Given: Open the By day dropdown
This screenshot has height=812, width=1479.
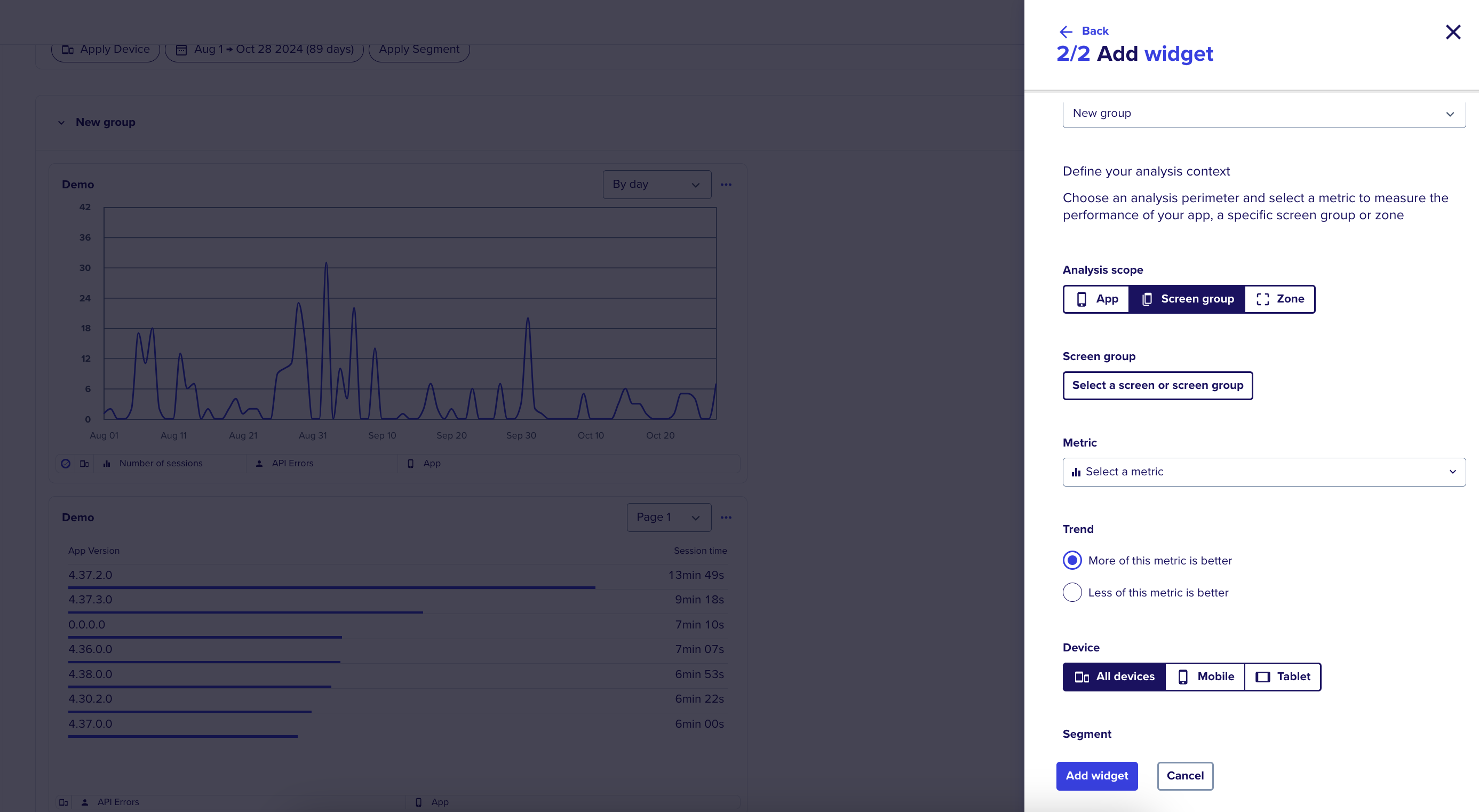Looking at the screenshot, I should [657, 185].
